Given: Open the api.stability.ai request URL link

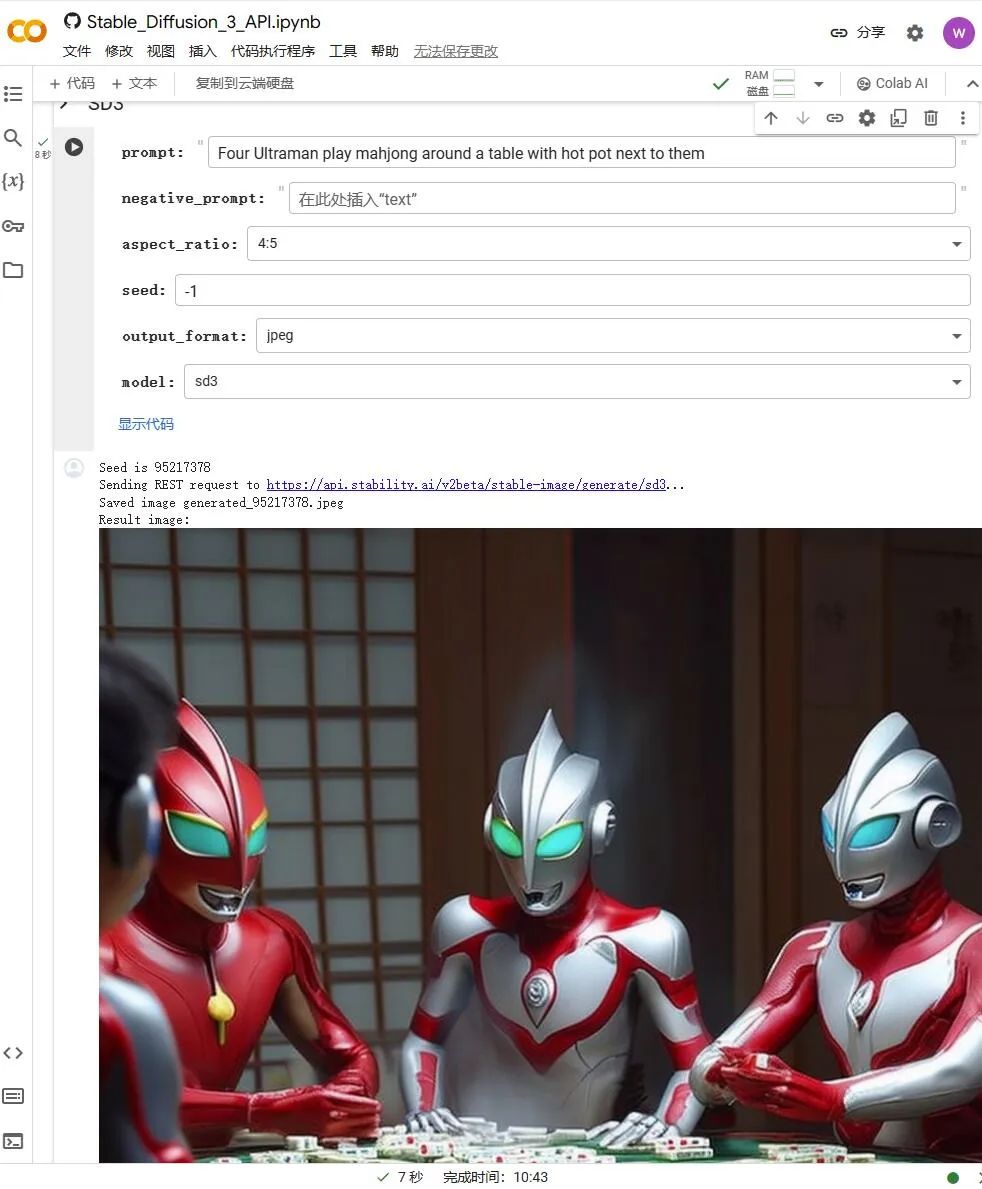Looking at the screenshot, I should point(466,485).
